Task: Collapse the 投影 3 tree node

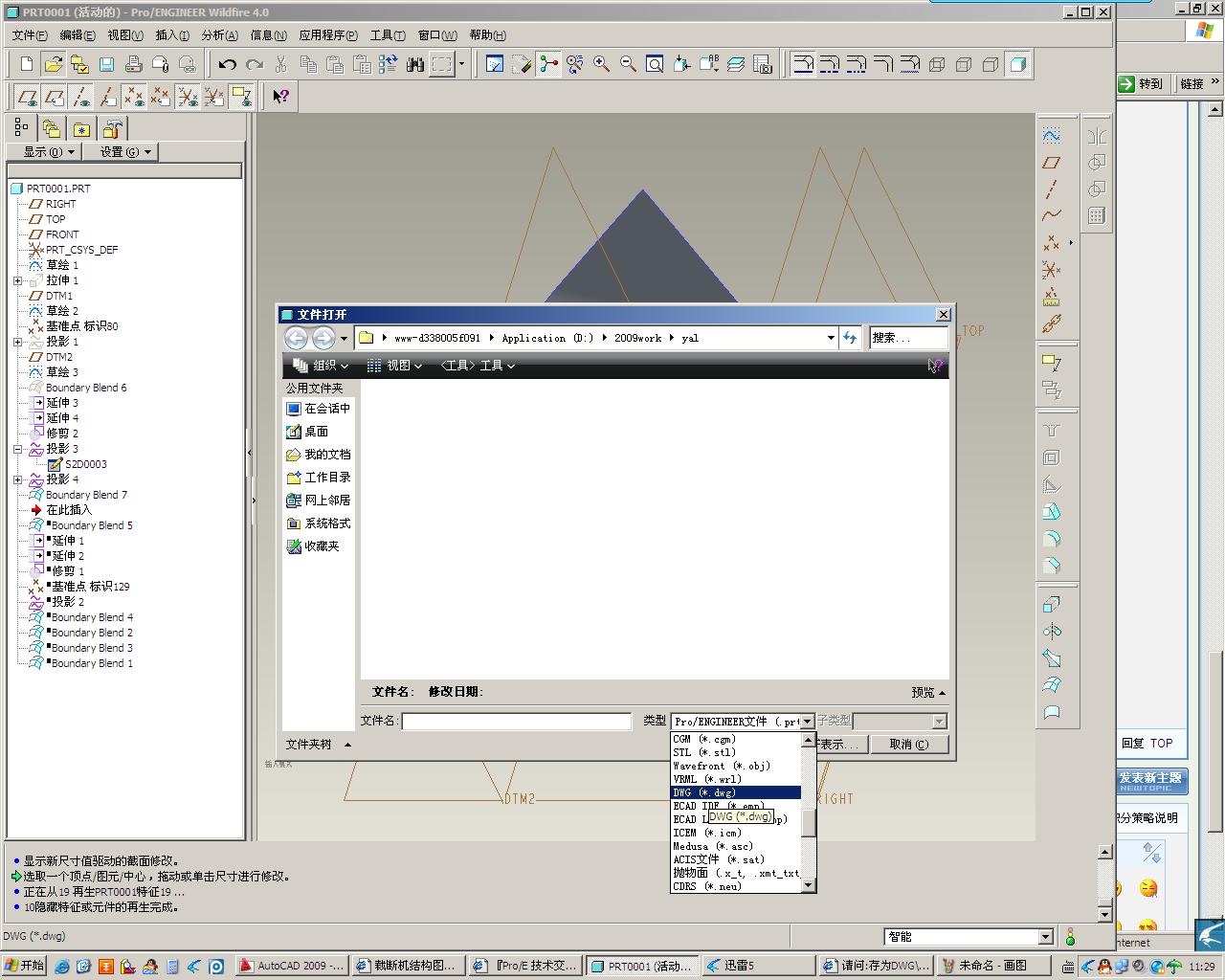Action: 18,449
